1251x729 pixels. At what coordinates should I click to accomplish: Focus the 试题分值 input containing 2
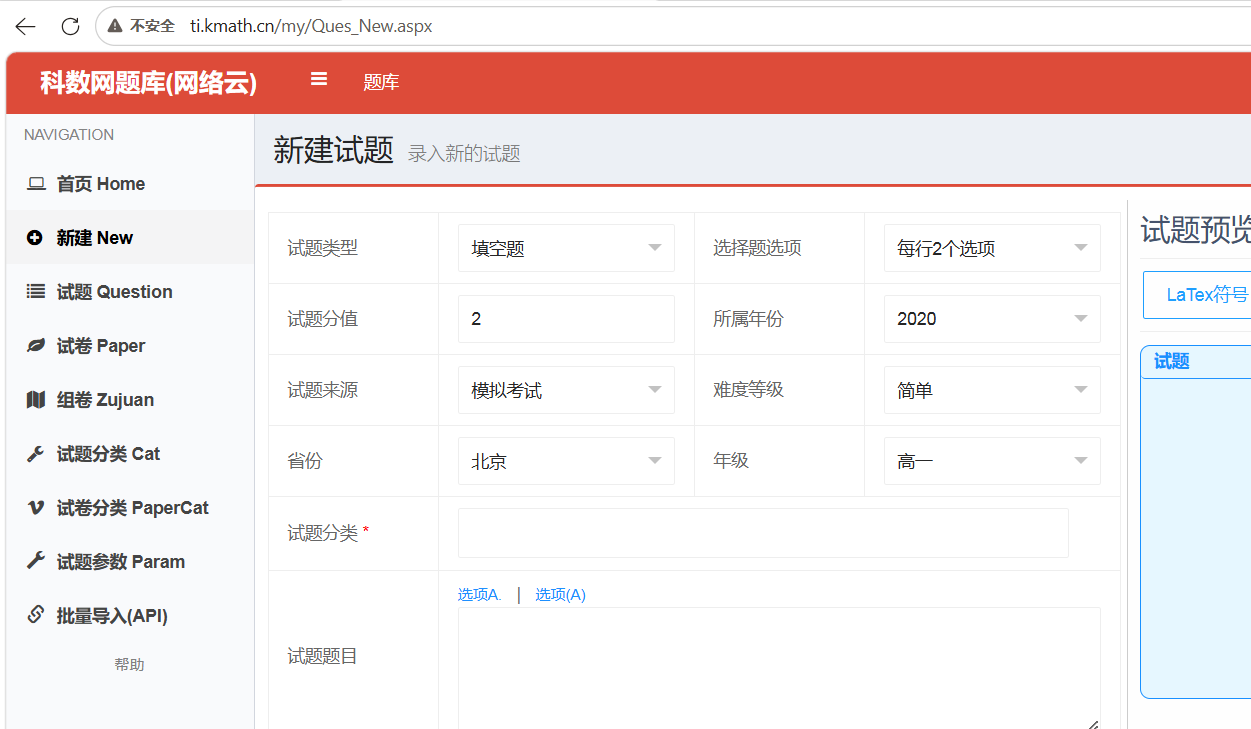pyautogui.click(x=566, y=319)
